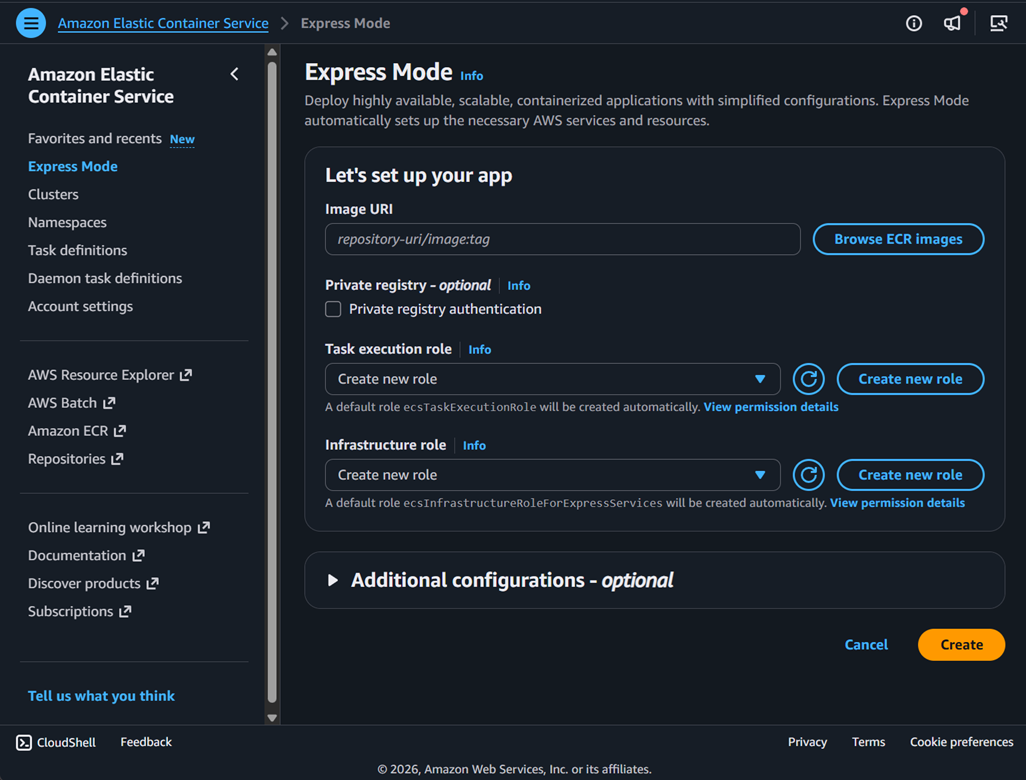Screen dimensions: 1026x780
Task: Click the AWS Resource Explorer external link icon
Action: point(186,375)
